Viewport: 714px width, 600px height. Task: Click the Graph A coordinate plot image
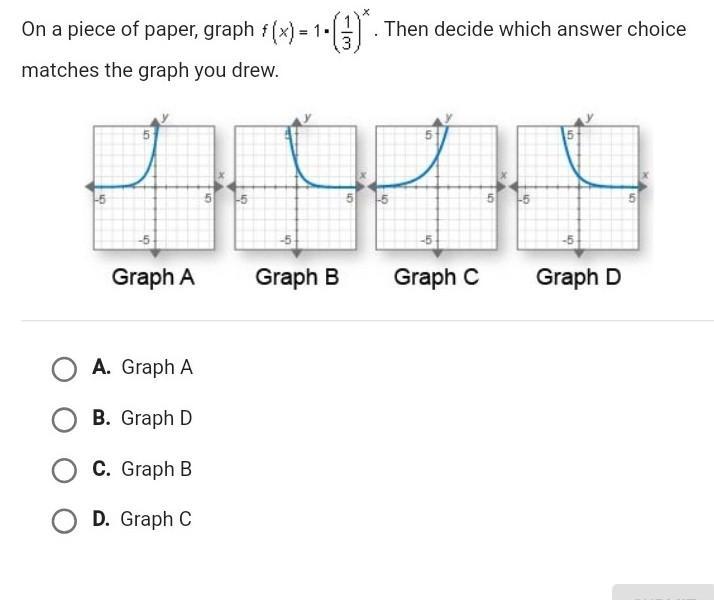click(153, 186)
